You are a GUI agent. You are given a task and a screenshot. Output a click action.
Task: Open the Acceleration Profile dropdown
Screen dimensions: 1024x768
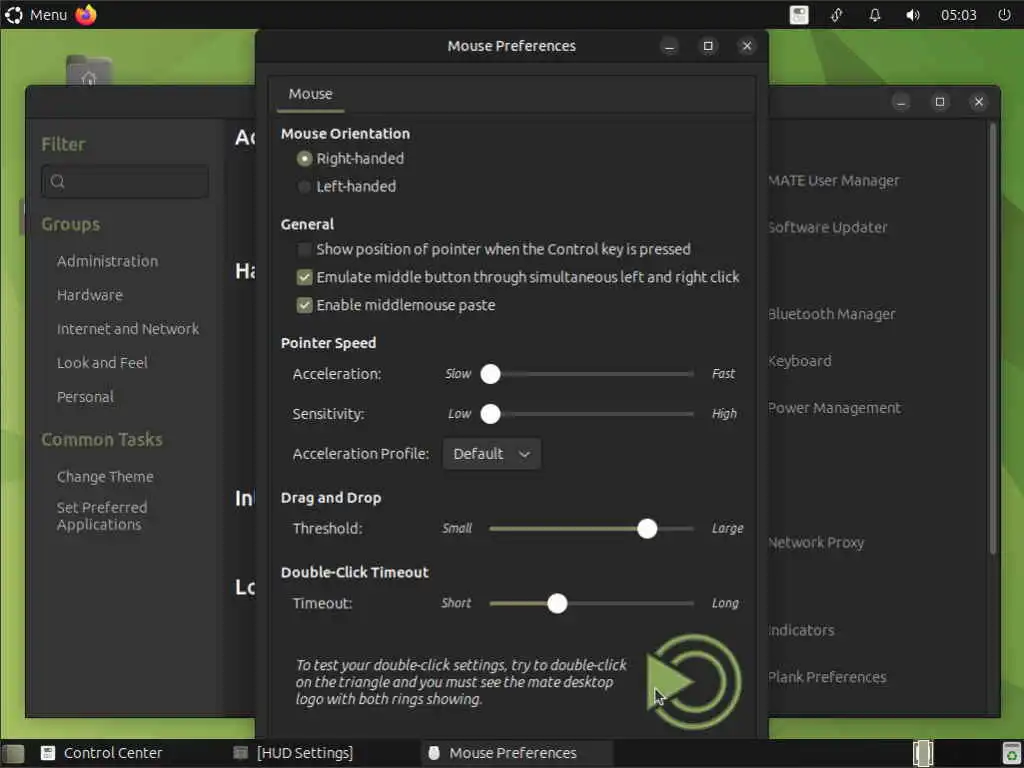[492, 454]
